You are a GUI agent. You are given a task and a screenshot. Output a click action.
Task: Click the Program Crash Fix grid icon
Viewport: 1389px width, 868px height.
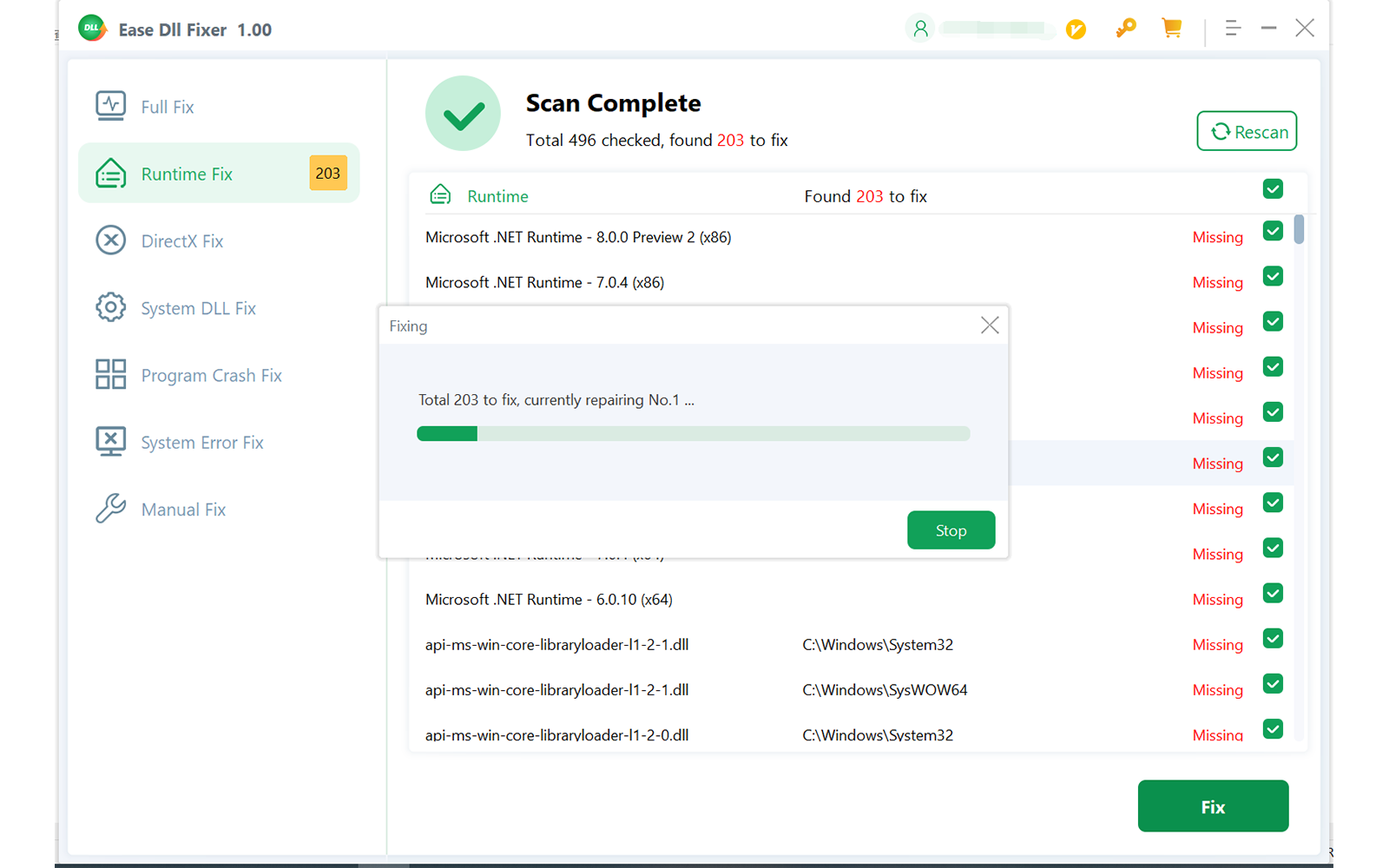[x=110, y=374]
